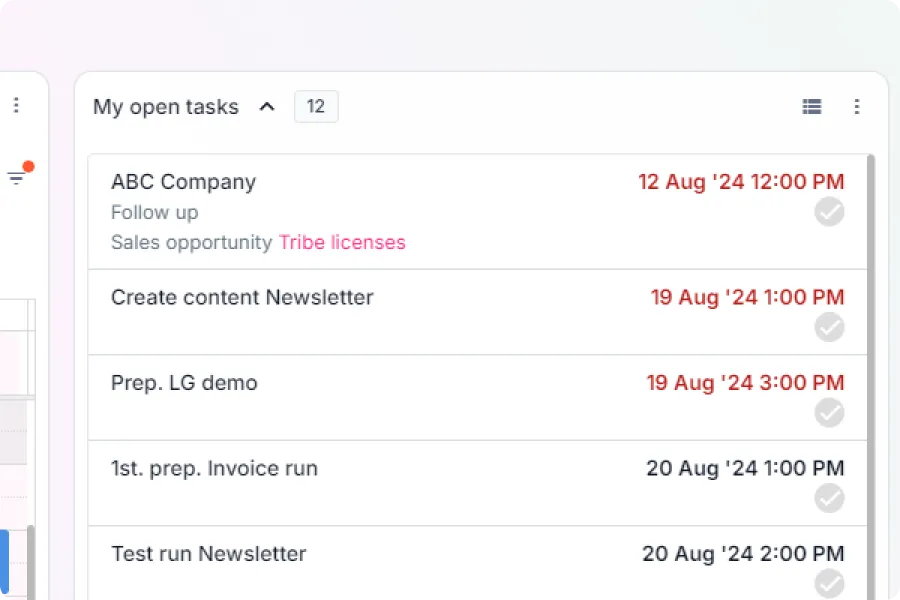This screenshot has height=600, width=900.
Task: Mark ABC Company task as complete
Action: 829,212
